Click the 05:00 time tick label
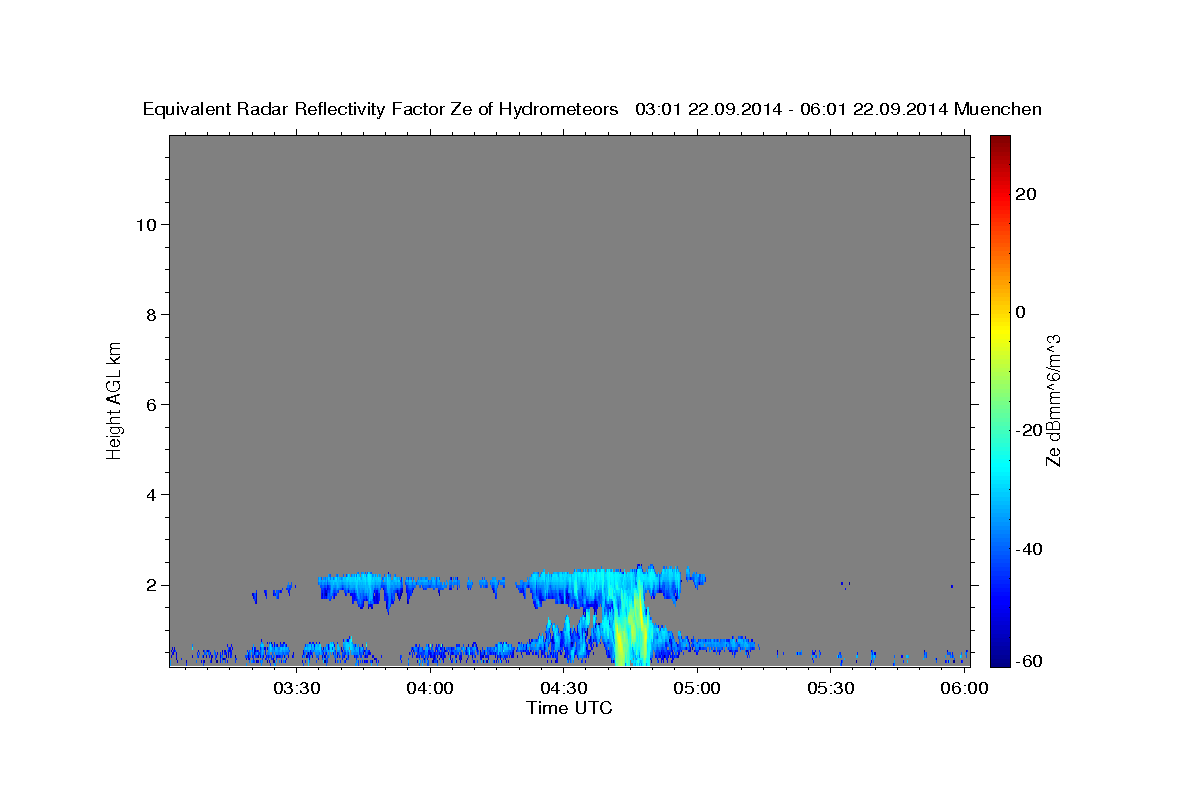This screenshot has height=800, width=1200. click(698, 688)
